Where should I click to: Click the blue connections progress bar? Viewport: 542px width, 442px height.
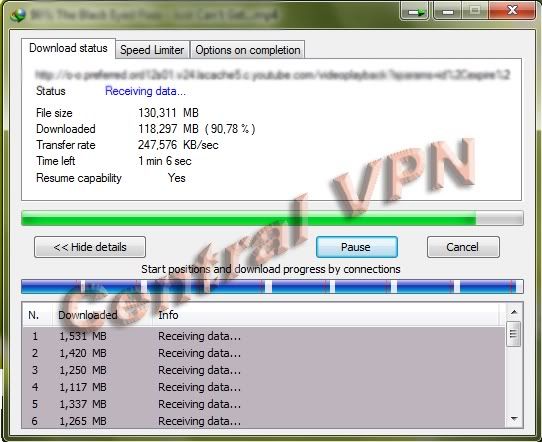pos(272,287)
